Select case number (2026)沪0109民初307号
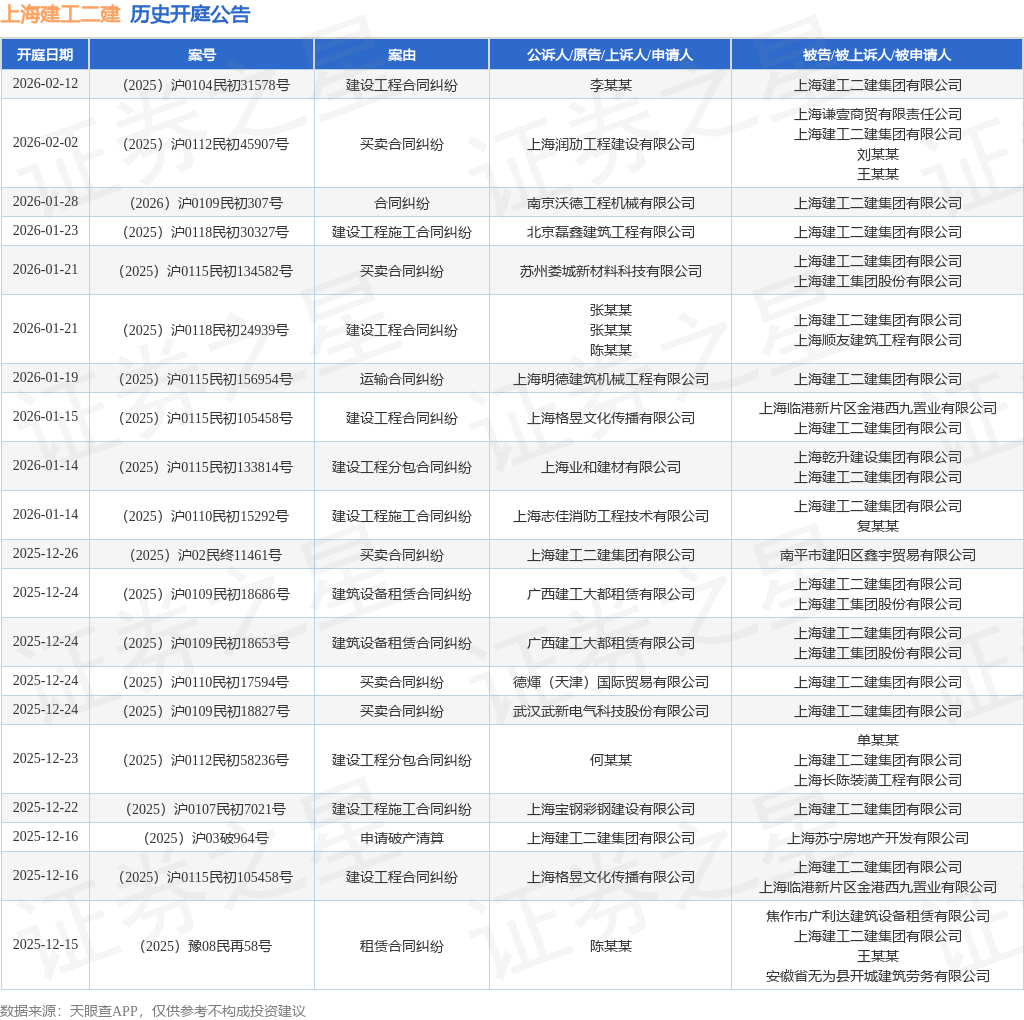 click(x=206, y=203)
